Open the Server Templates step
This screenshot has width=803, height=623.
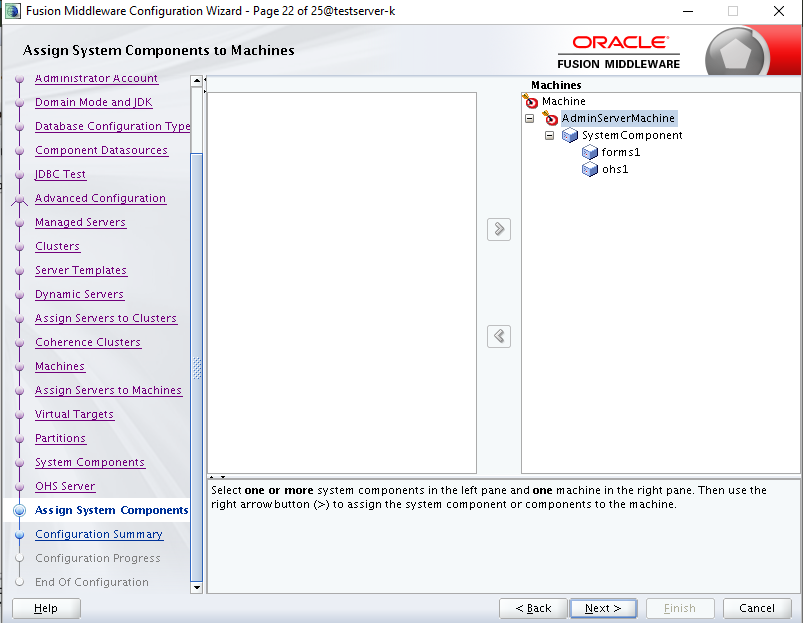pyautogui.click(x=81, y=270)
